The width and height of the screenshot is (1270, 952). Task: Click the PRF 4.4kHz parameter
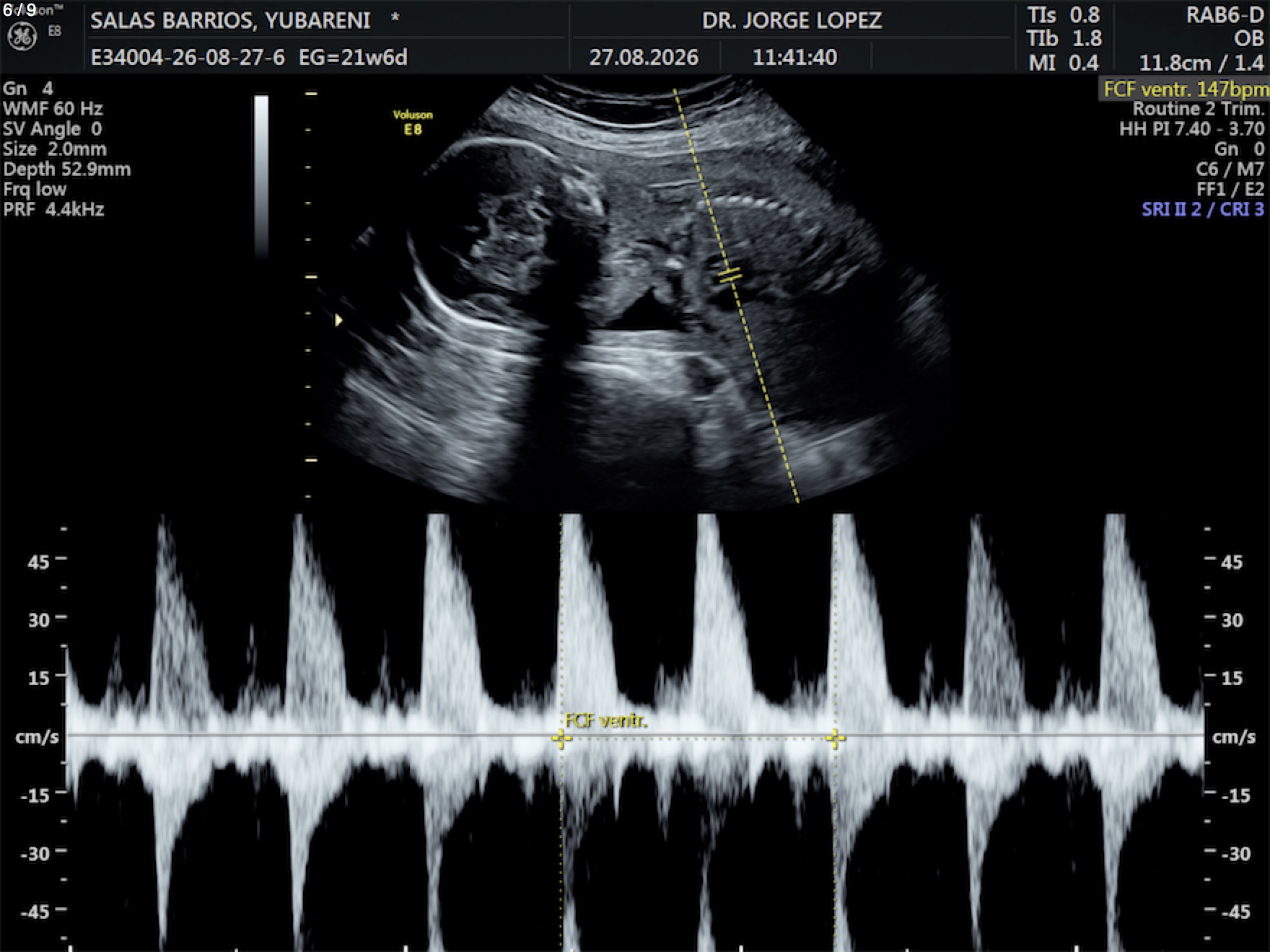coord(53,209)
